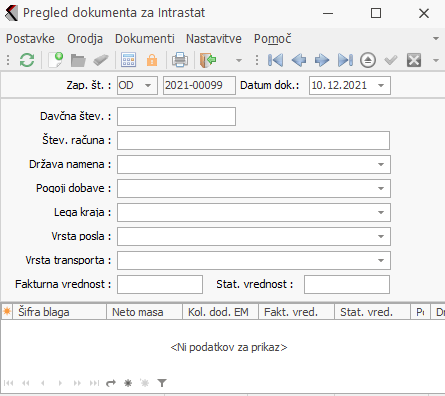Image resolution: width=445 pixels, height=396 pixels.
Task: Expand the Vrsta posla dropdown
Action: [x=381, y=236]
